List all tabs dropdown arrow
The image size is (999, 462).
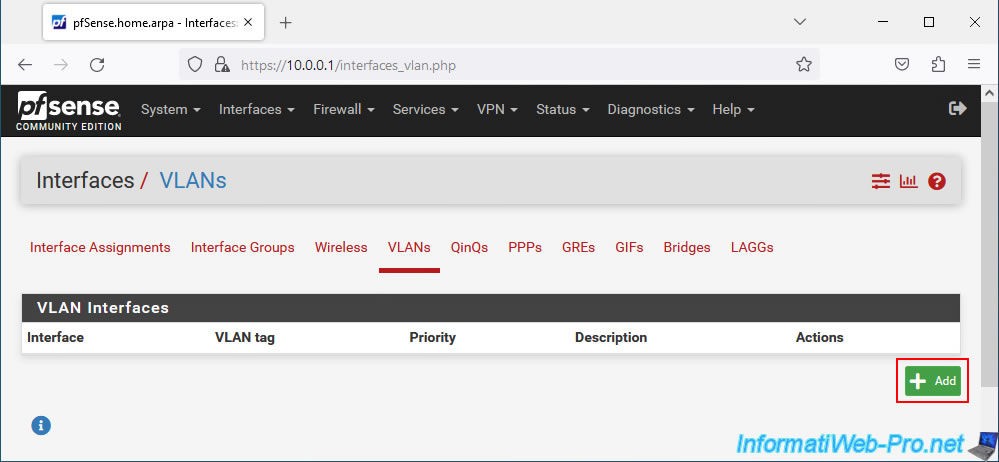[x=800, y=22]
